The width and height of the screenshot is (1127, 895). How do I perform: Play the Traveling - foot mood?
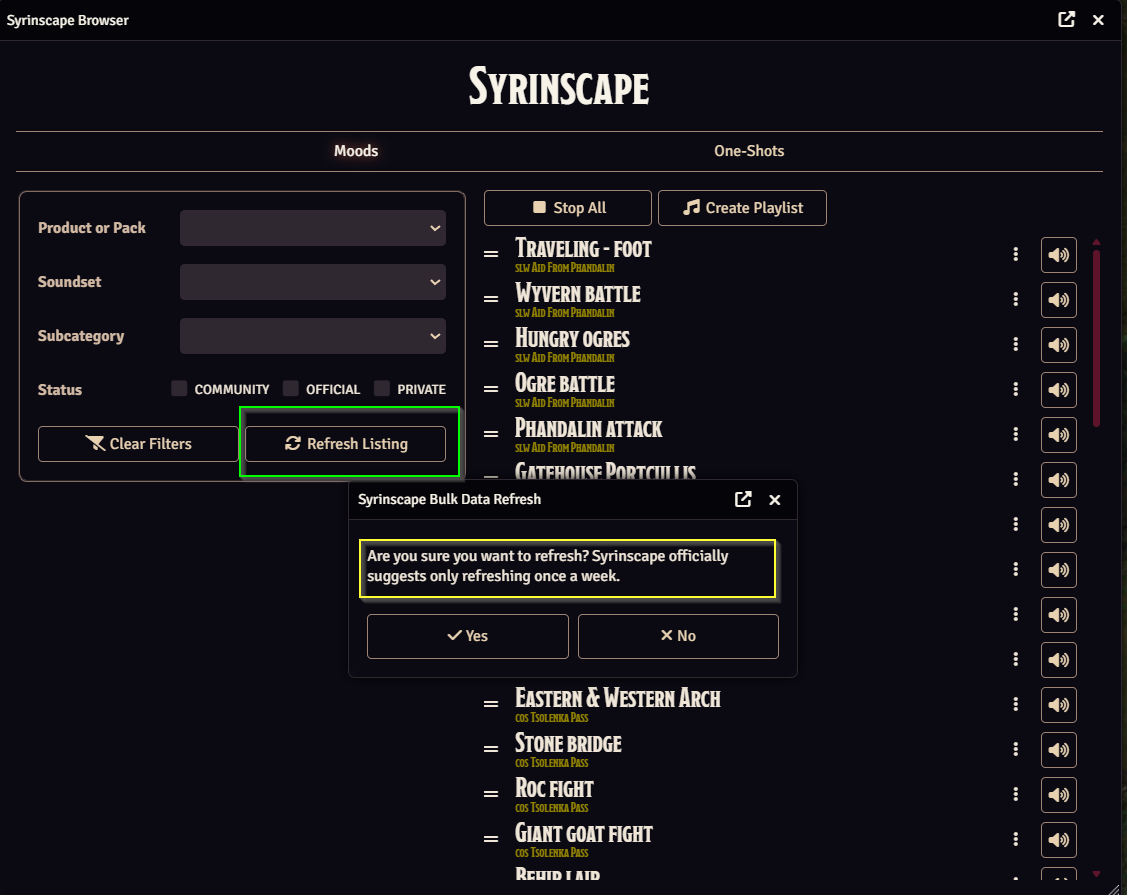click(1058, 254)
